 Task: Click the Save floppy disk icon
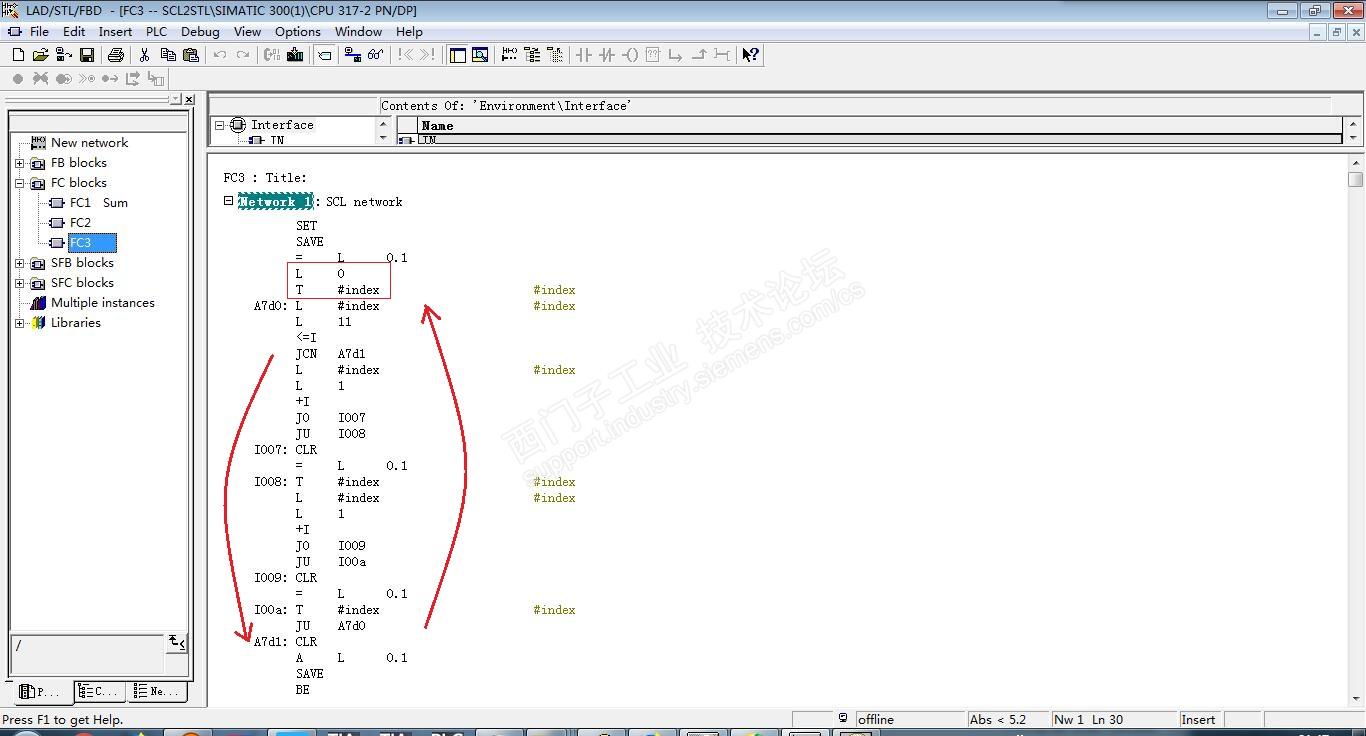[87, 55]
